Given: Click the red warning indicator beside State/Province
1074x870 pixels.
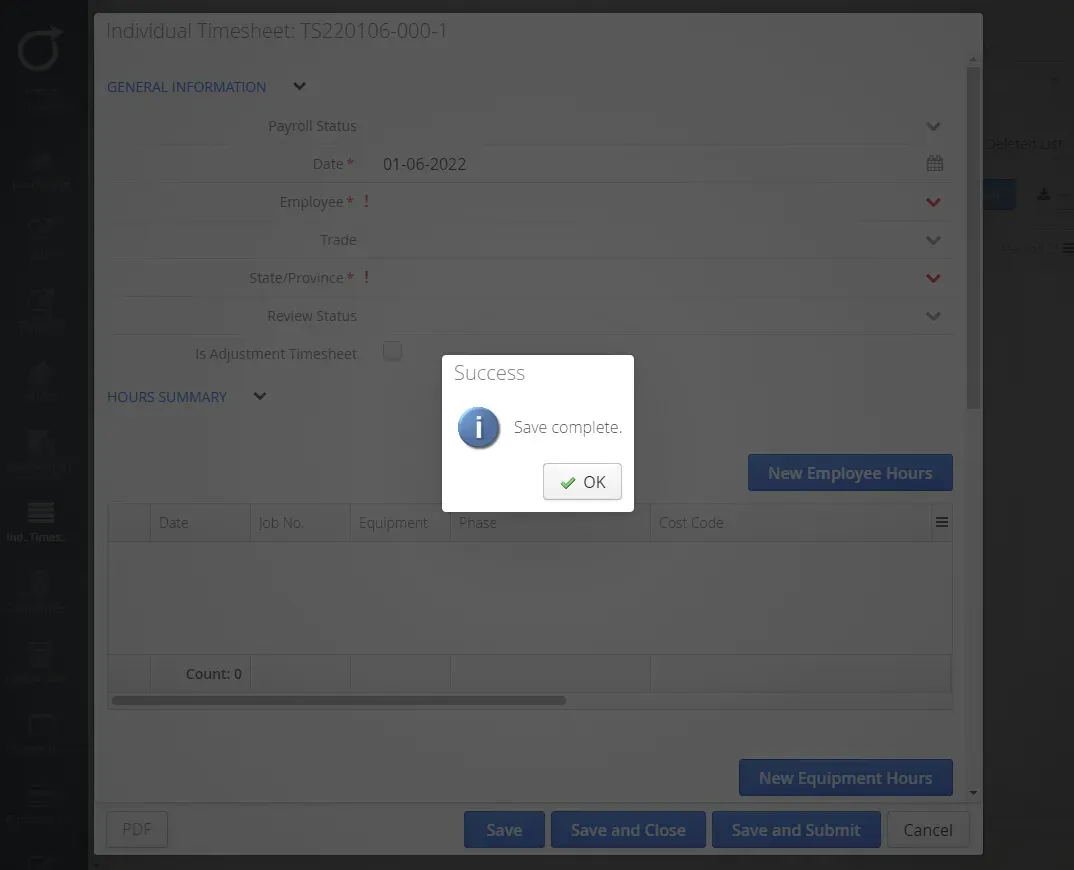Looking at the screenshot, I should click(x=366, y=277).
